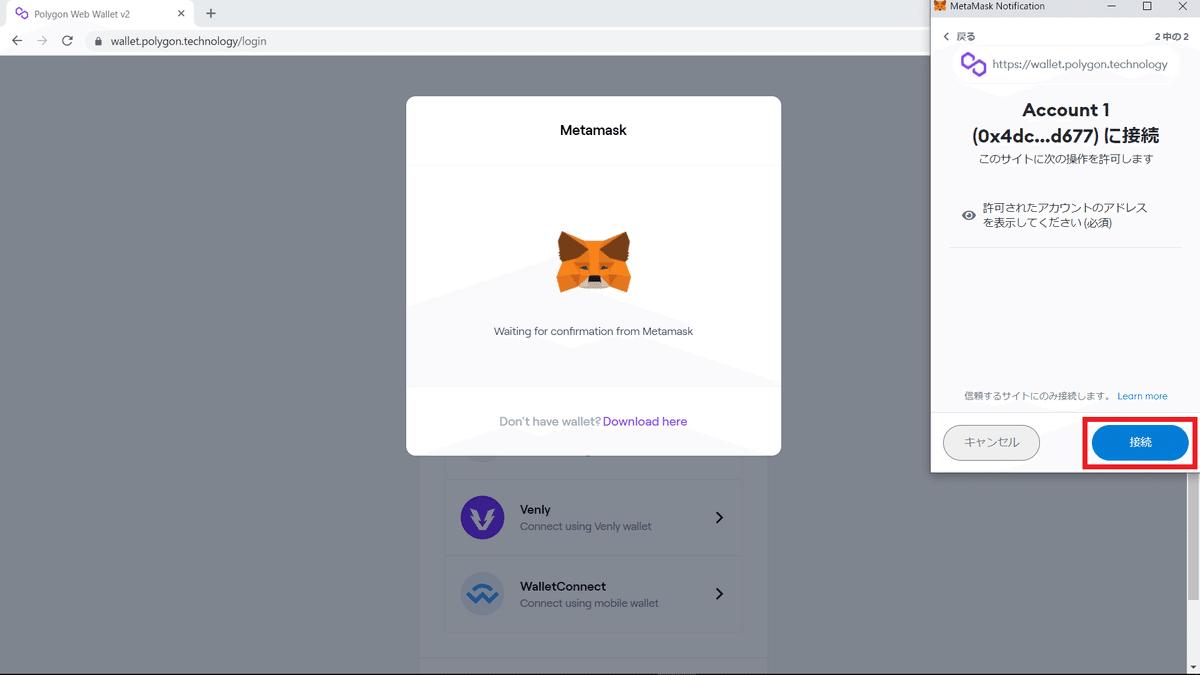Click the Polygon favicon on the tab
The height and width of the screenshot is (675, 1200).
tap(22, 14)
